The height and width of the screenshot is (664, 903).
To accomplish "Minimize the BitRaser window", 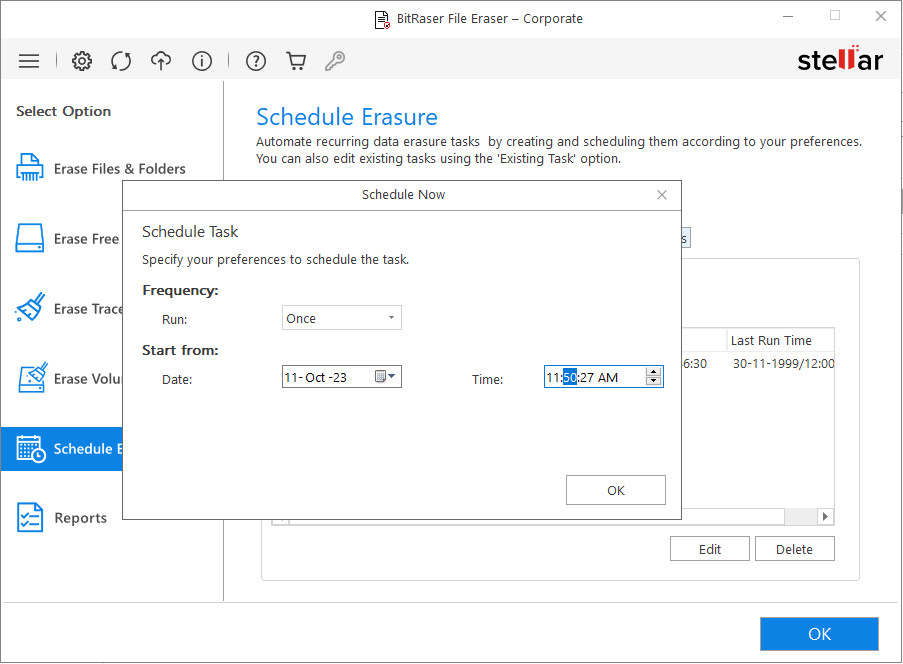I will click(x=788, y=17).
